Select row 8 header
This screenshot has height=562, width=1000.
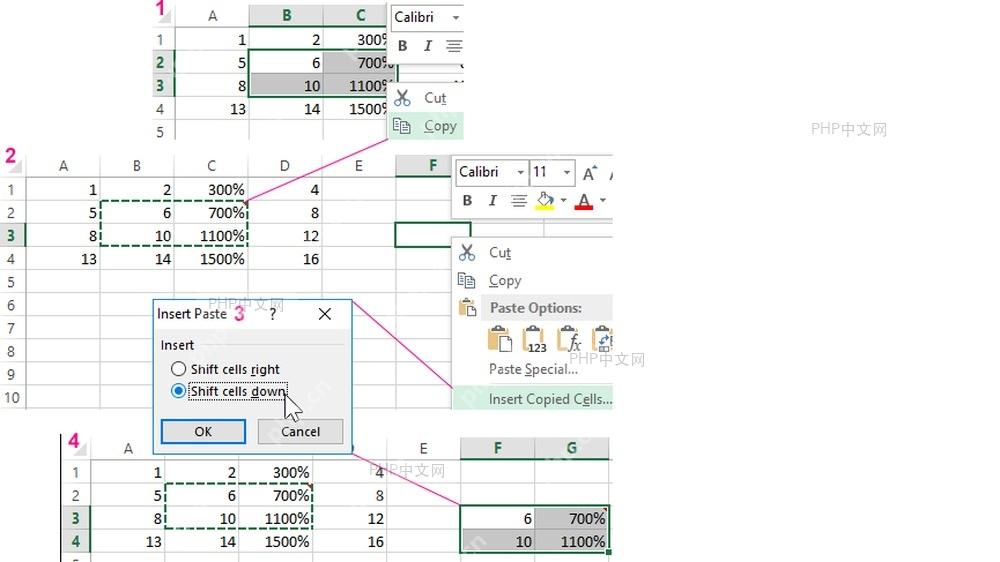[x=11, y=351]
